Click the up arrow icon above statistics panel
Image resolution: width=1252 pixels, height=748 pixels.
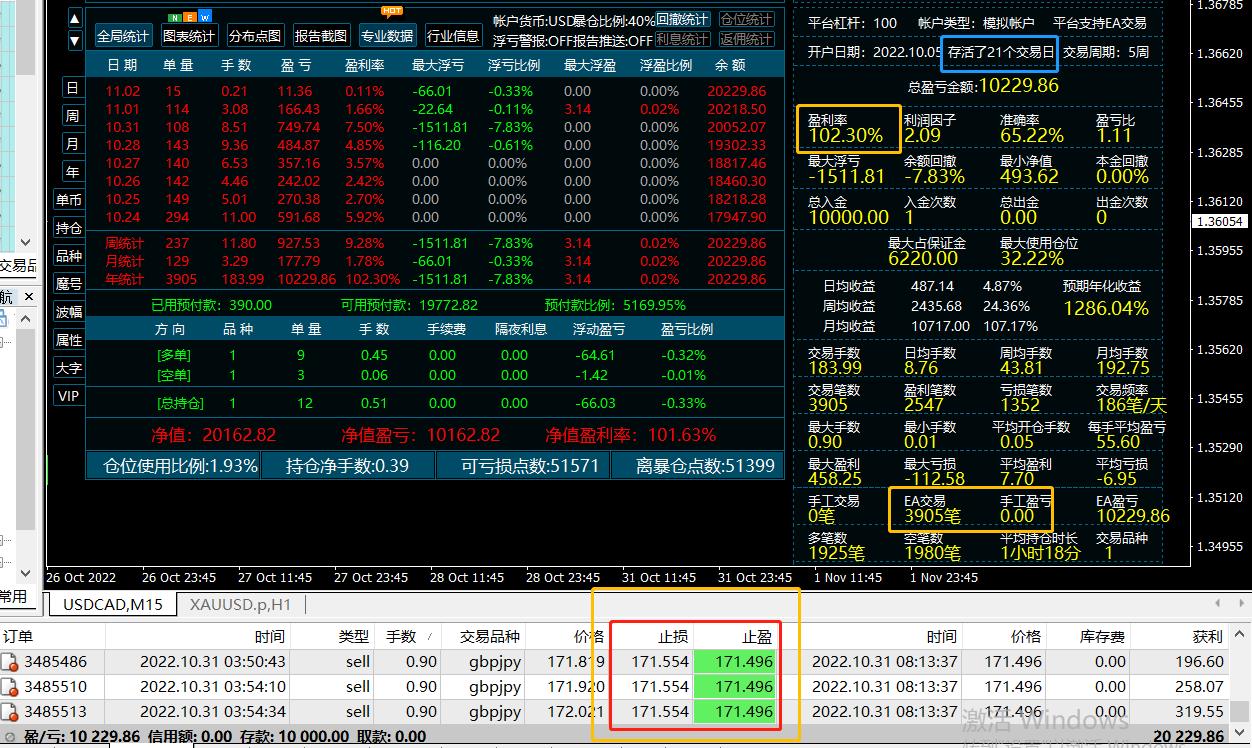pyautogui.click(x=75, y=19)
